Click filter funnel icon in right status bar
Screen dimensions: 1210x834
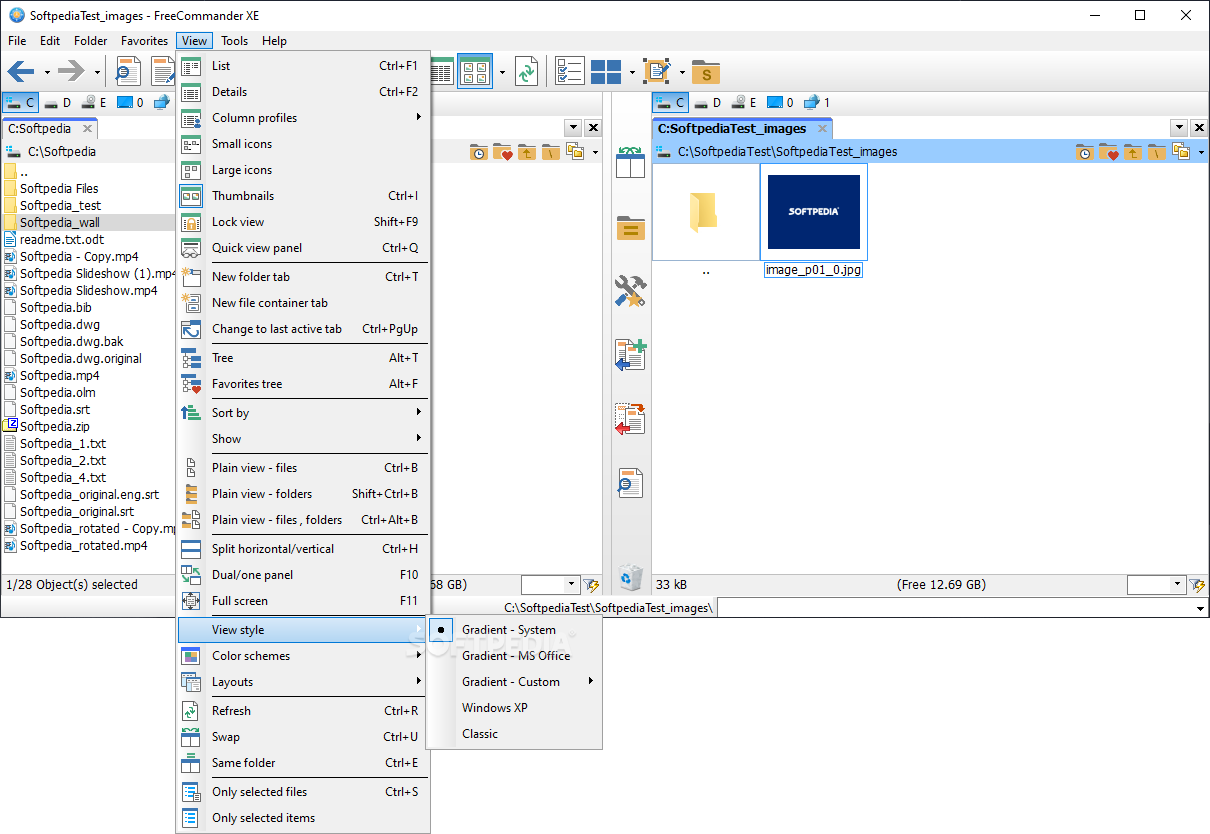coord(1197,585)
